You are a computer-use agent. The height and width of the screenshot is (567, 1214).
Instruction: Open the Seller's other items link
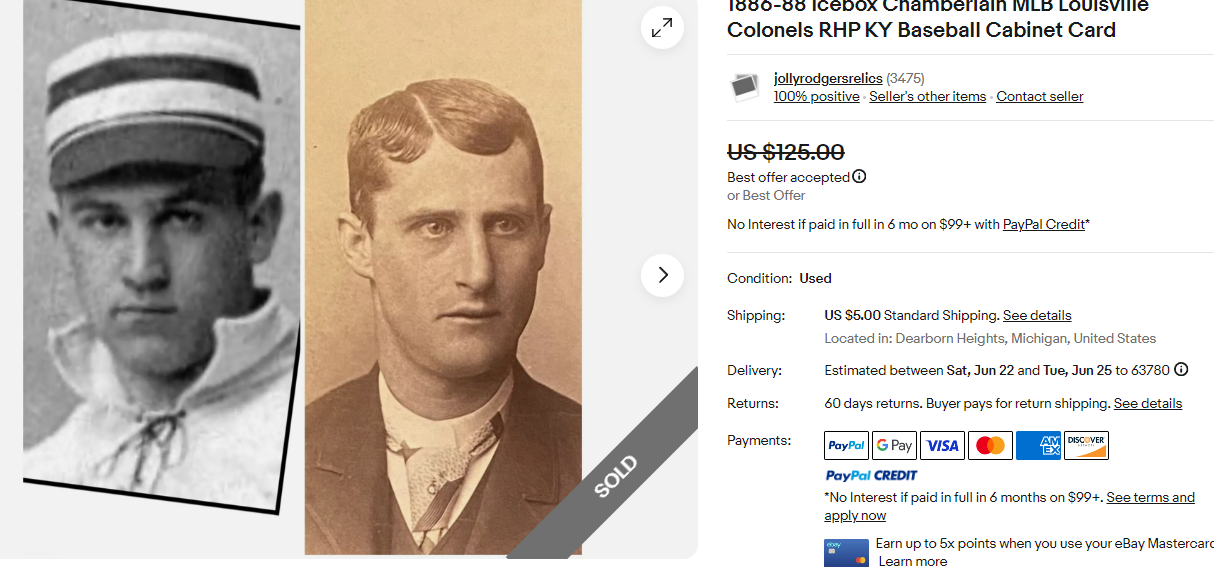click(927, 97)
